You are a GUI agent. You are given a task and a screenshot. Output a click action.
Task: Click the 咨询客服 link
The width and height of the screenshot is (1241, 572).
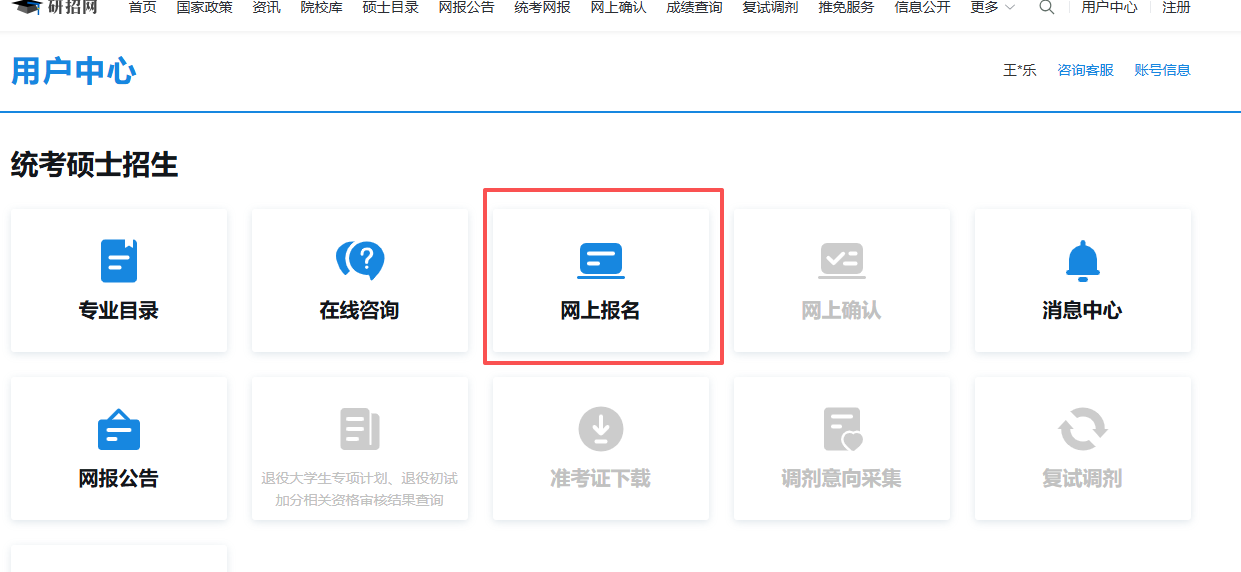[x=1085, y=70]
